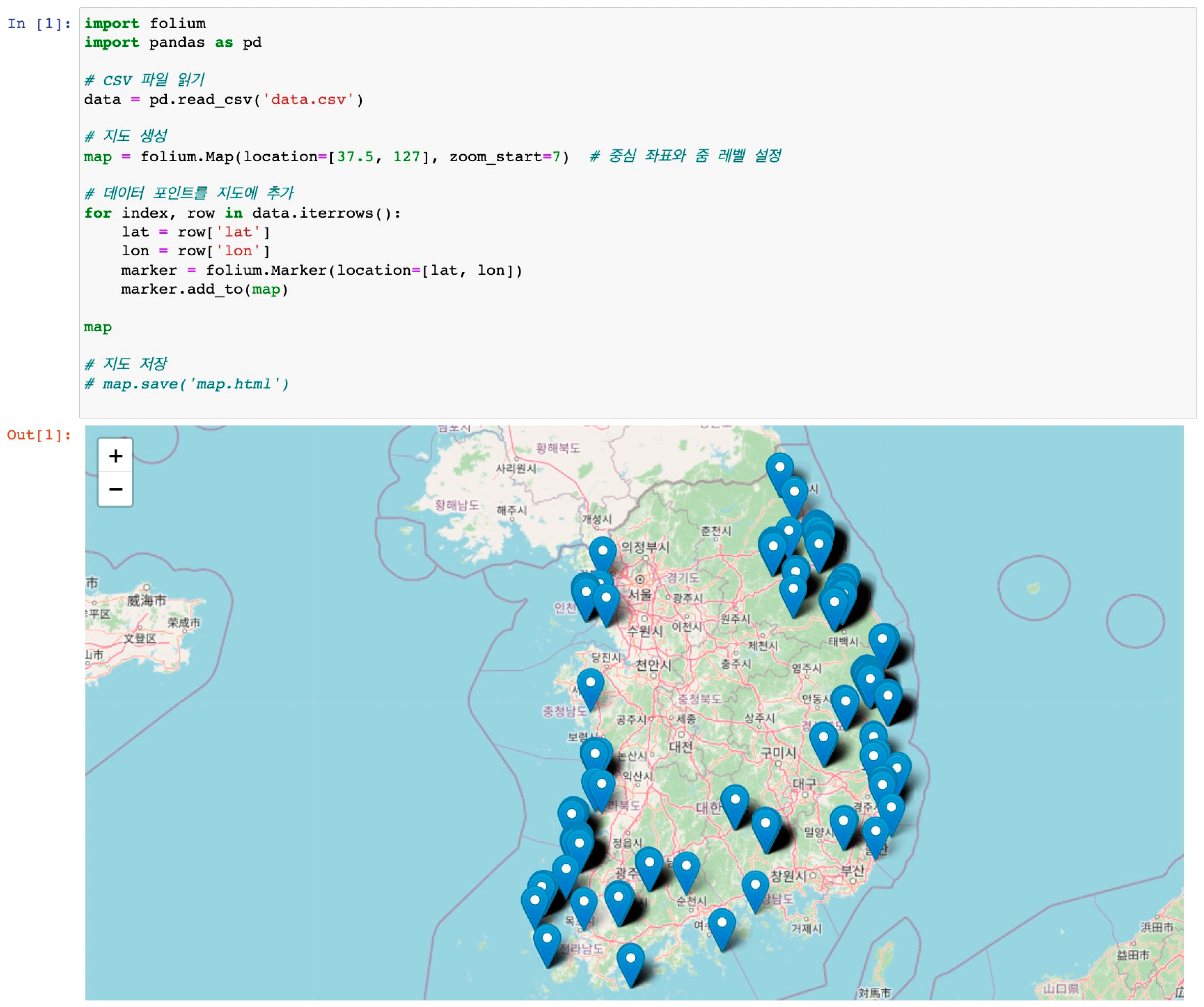Click the map zoom out minus button
This screenshot has height=1007, width=1204.
tap(116, 490)
